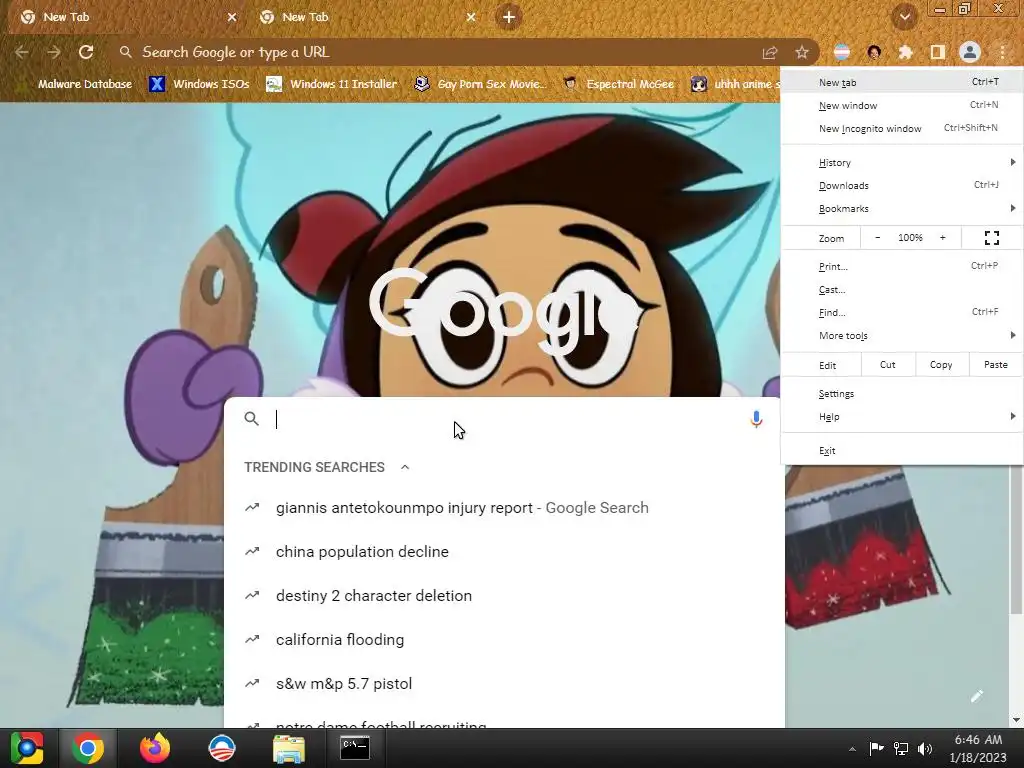Image resolution: width=1024 pixels, height=768 pixels.
Task: Select the china population decline suggestion
Action: point(504,552)
